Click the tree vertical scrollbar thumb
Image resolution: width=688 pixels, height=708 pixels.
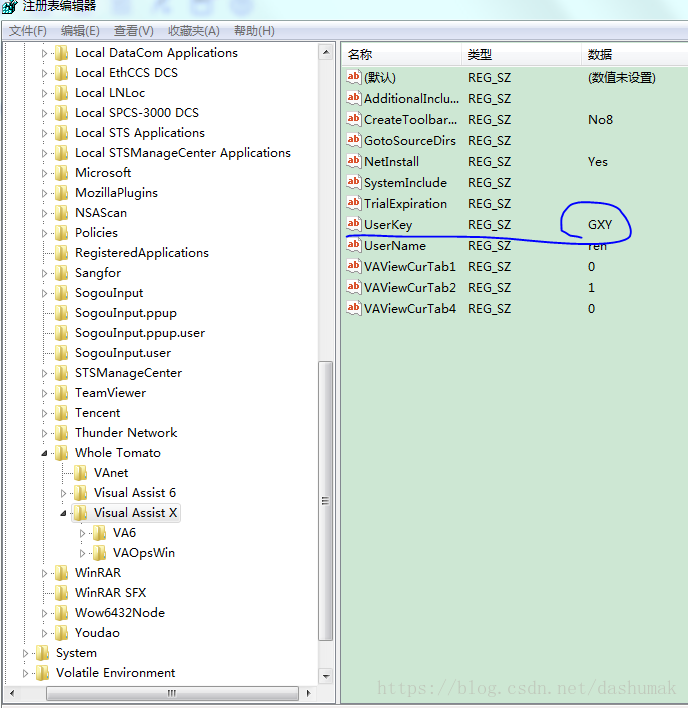click(325, 500)
